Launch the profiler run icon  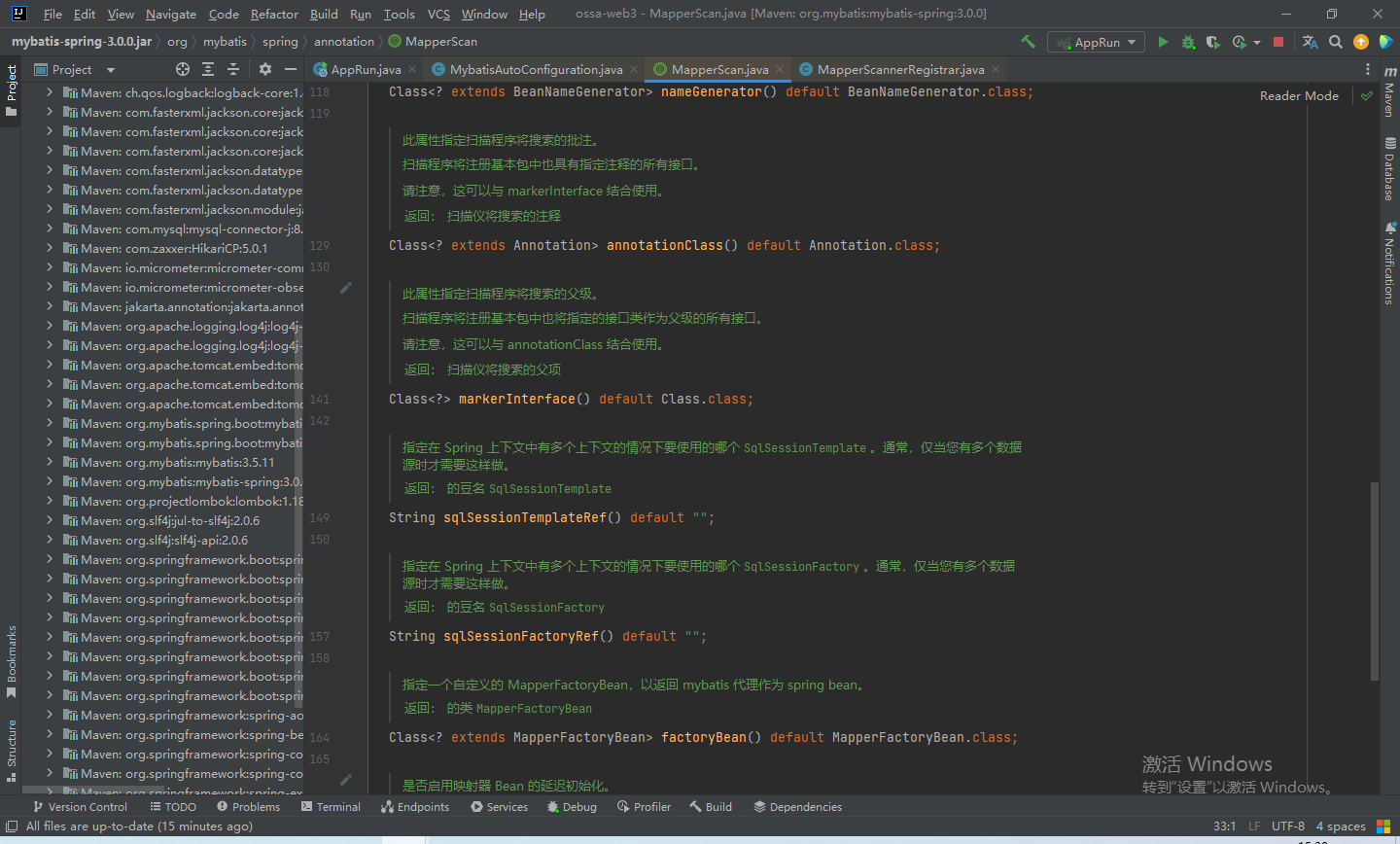coord(1239,42)
